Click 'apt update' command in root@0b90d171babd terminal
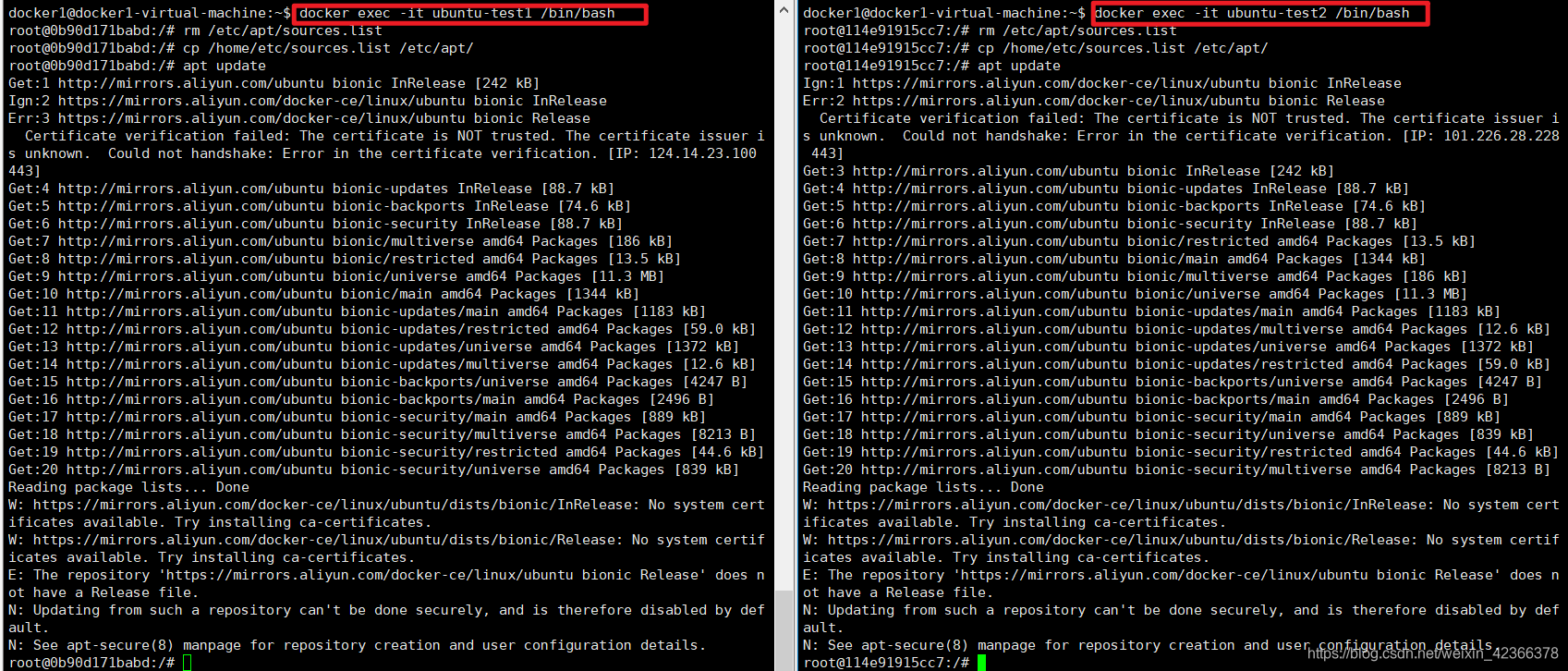Image resolution: width=1568 pixels, height=671 pixels. point(225,66)
